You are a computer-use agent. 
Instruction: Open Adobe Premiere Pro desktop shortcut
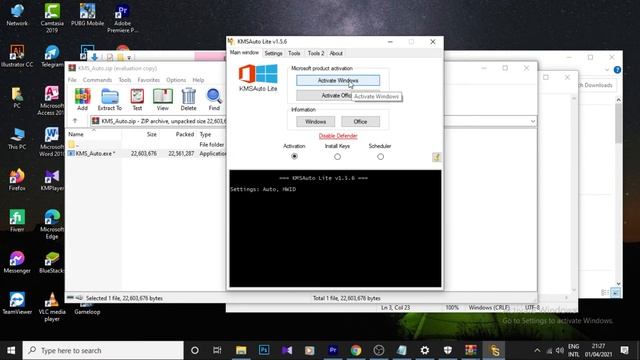(x=122, y=18)
